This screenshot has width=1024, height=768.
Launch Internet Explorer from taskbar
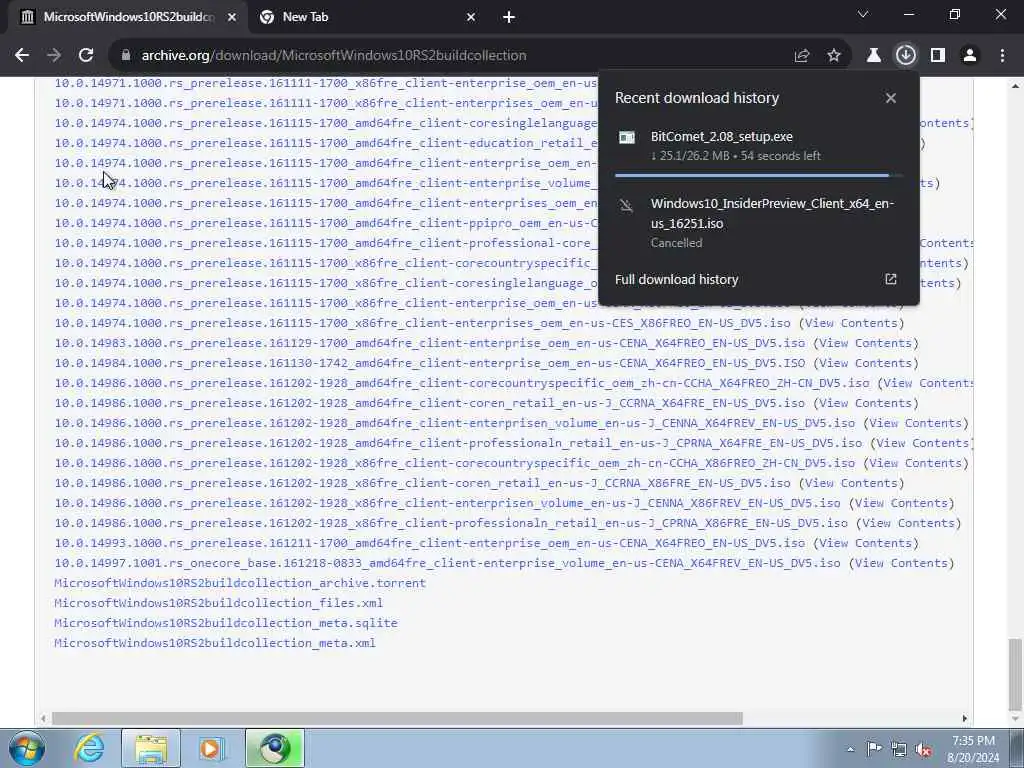pyautogui.click(x=89, y=748)
